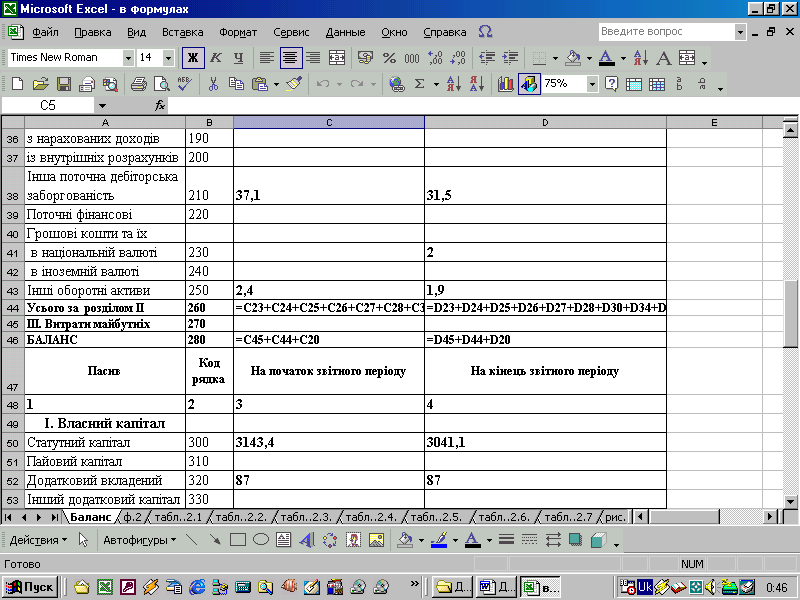Open the Файл menu
Viewport: 800px width, 600px height.
click(45, 32)
